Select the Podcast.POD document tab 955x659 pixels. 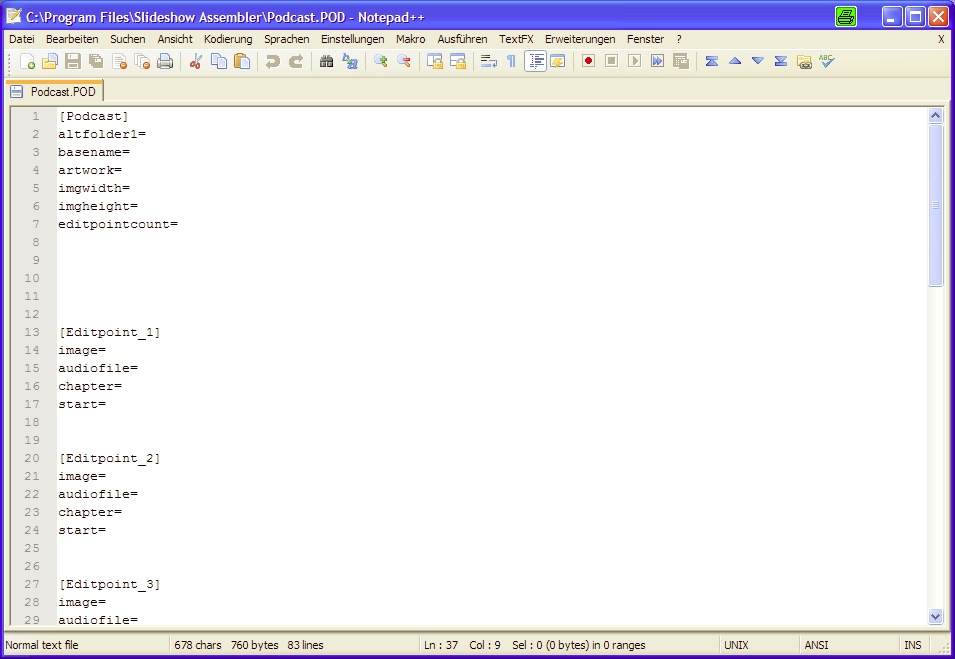[x=56, y=91]
